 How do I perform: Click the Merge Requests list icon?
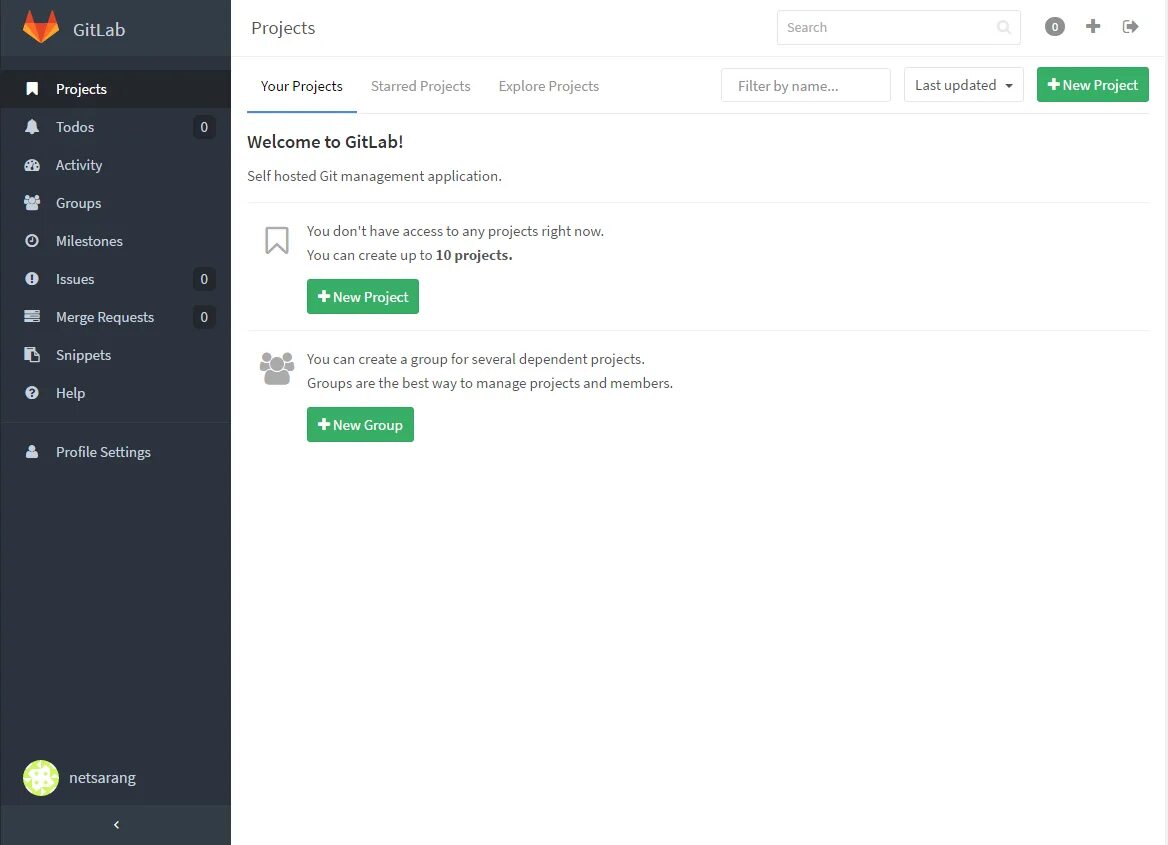(x=32, y=317)
